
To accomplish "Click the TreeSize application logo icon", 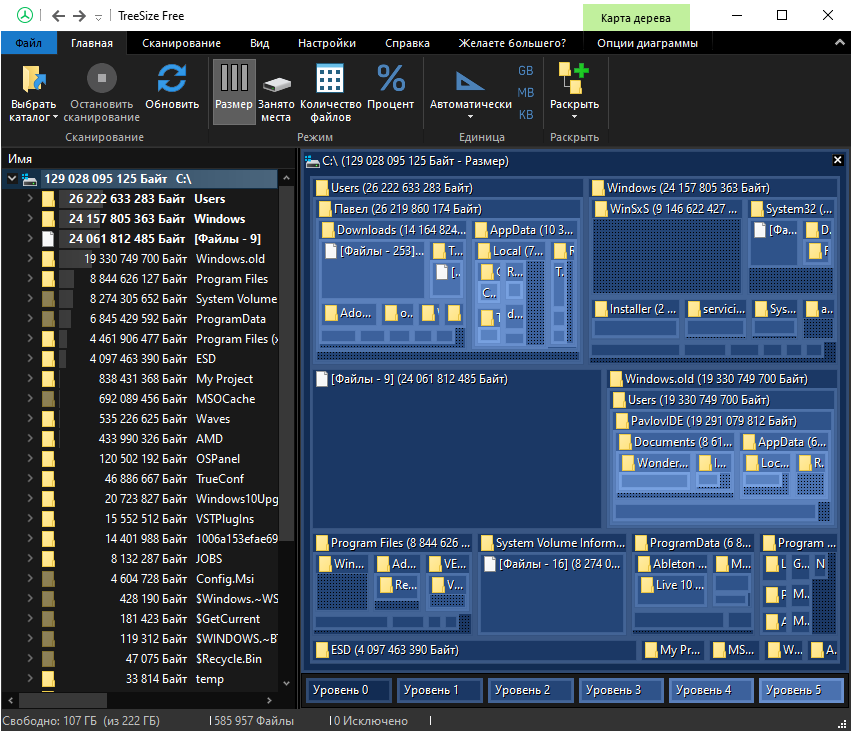I will 24,15.
